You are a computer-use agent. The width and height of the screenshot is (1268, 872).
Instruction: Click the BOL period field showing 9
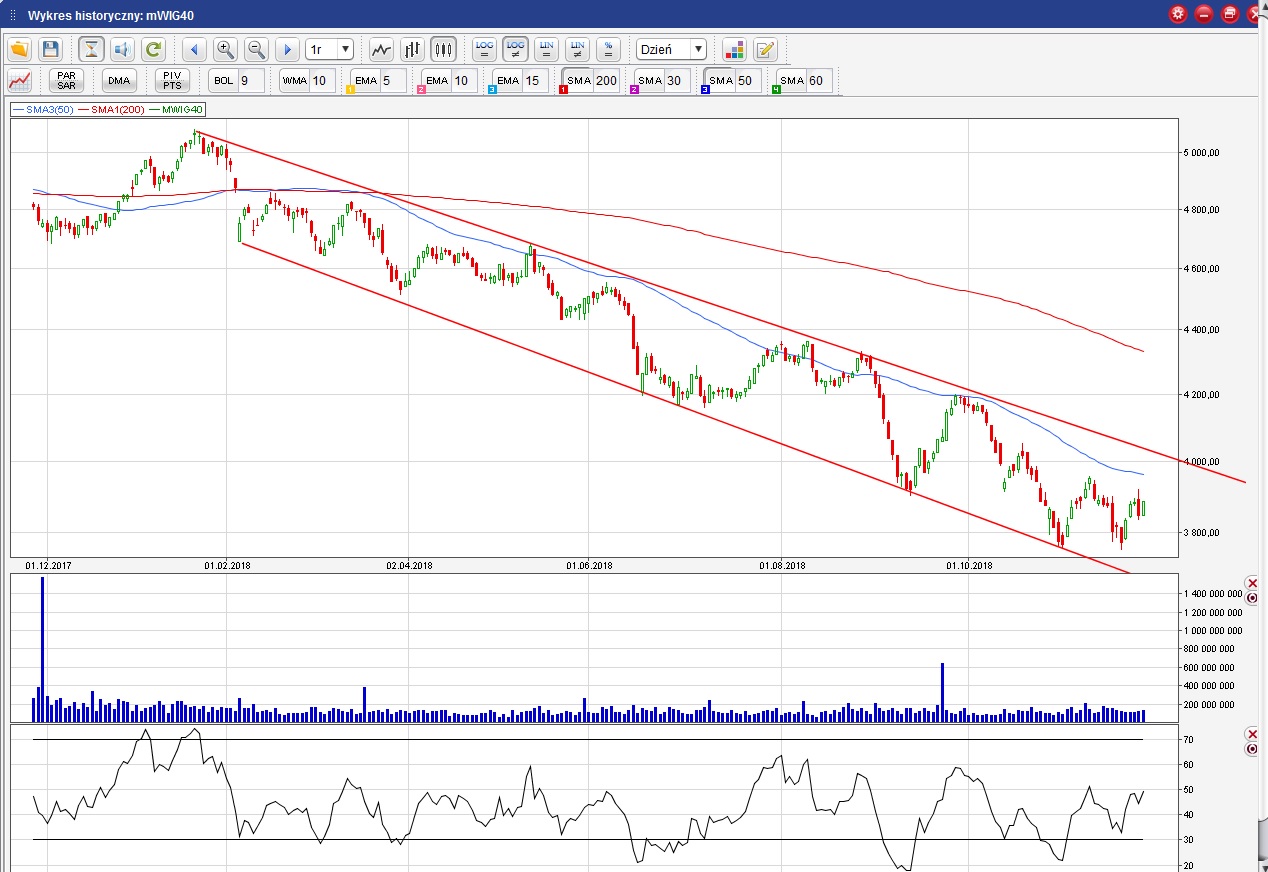tap(250, 81)
